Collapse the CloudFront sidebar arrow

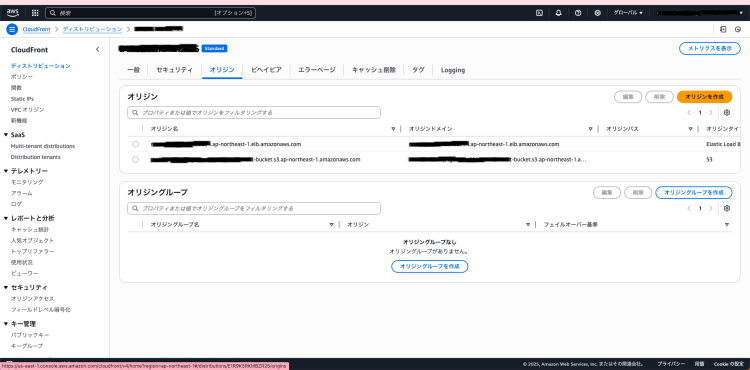click(98, 50)
